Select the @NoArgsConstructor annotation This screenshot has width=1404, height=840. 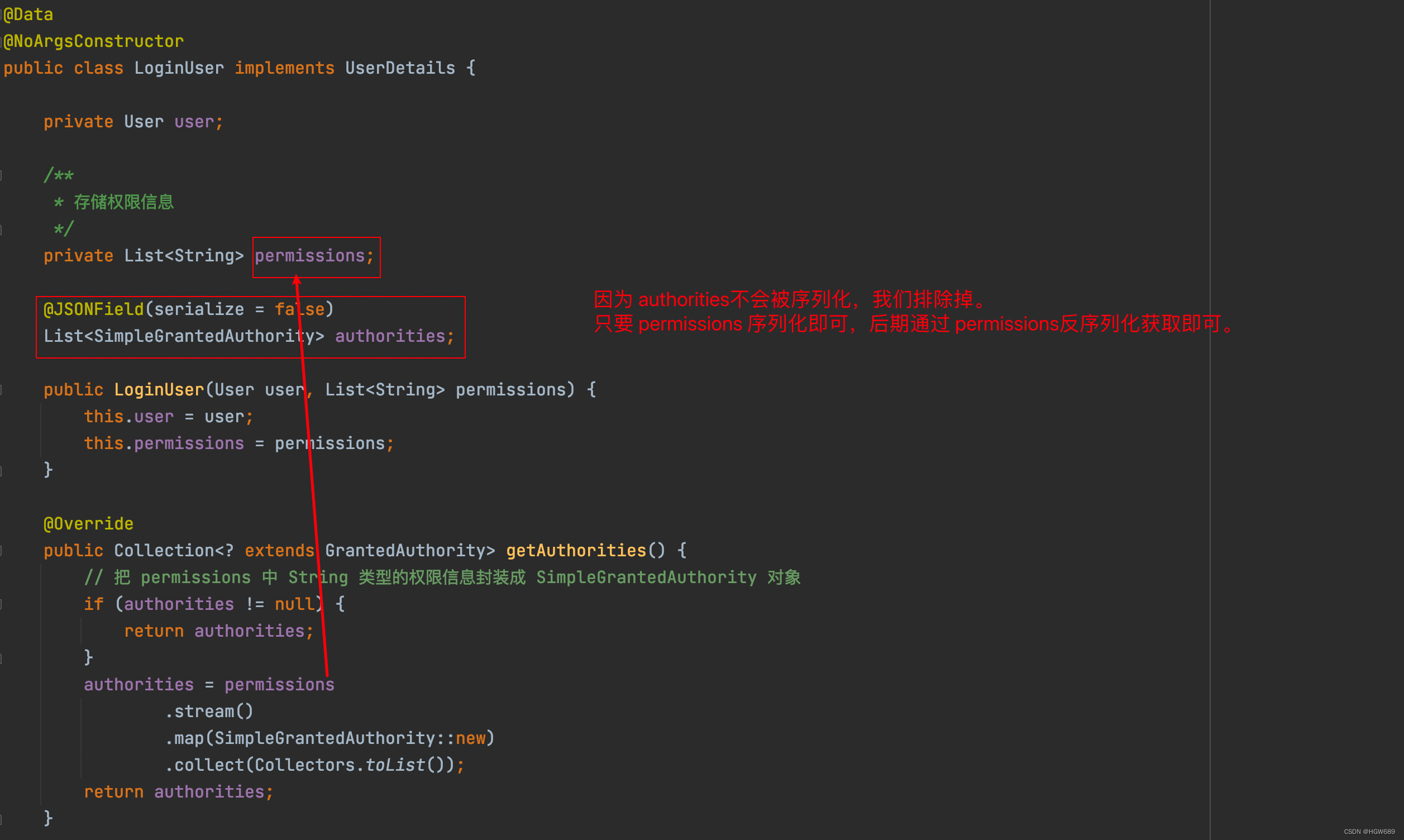point(93,41)
